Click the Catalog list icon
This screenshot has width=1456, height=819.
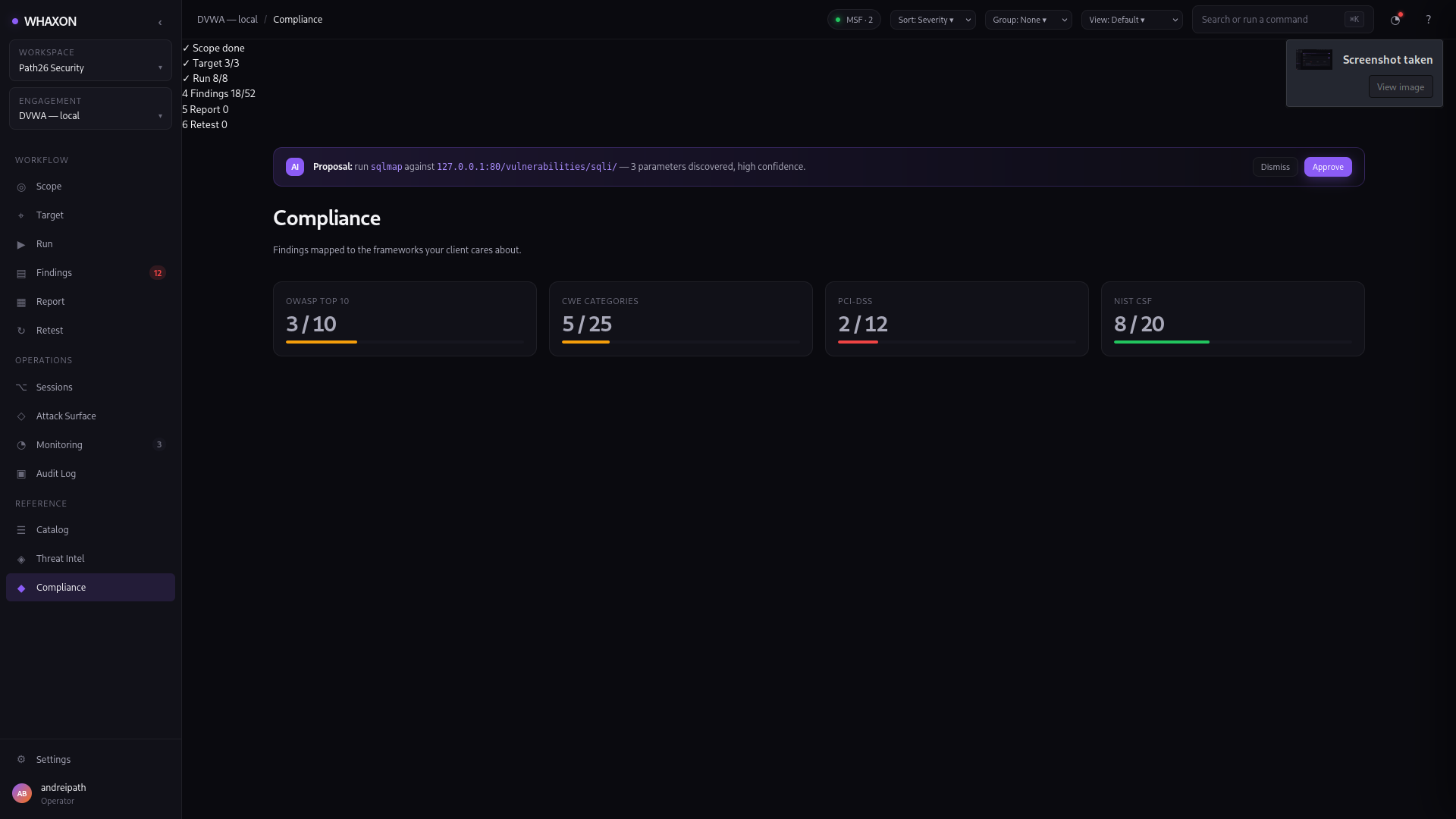point(21,530)
